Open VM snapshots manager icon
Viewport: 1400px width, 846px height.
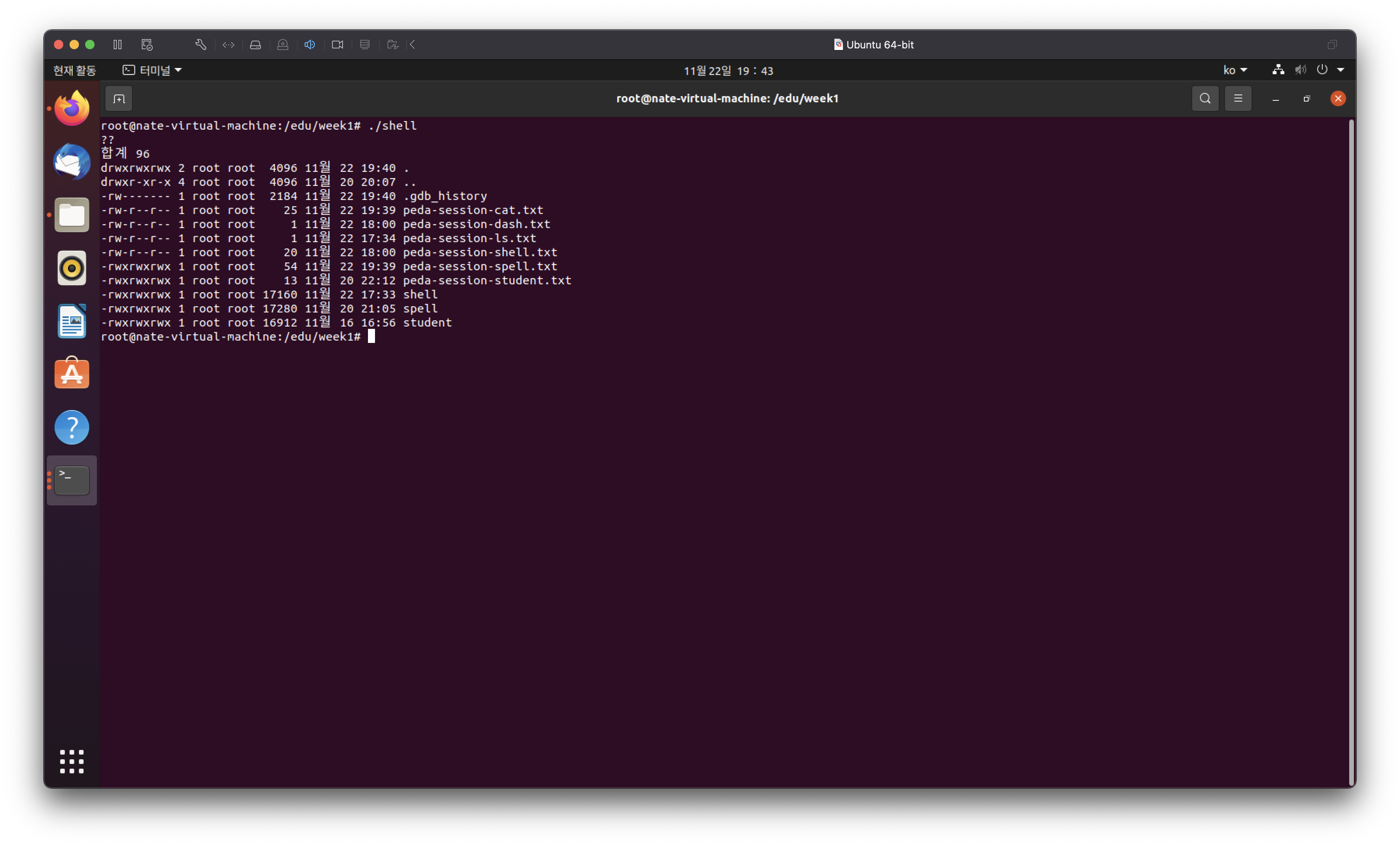tap(147, 44)
